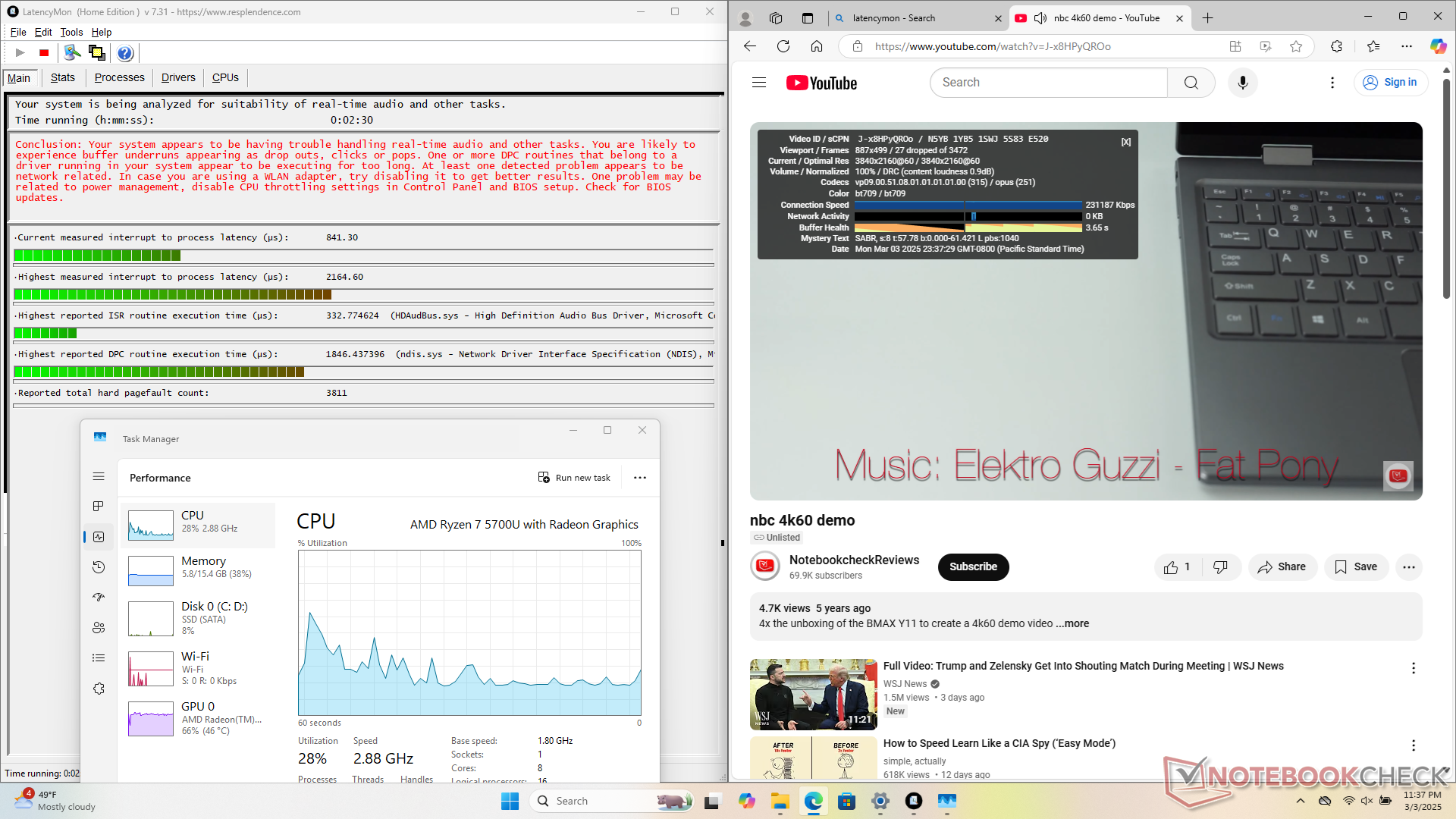The height and width of the screenshot is (819, 1456).
Task: Click LatencyMon options toolbar icon
Action: tap(72, 52)
